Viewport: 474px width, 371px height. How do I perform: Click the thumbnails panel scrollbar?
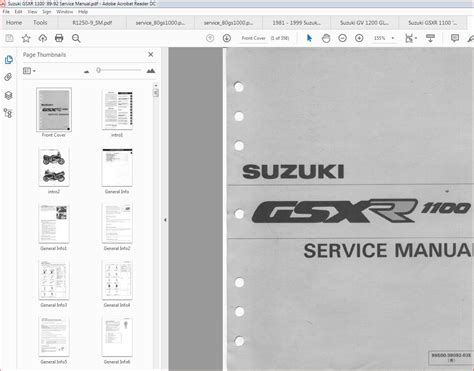(x=156, y=93)
